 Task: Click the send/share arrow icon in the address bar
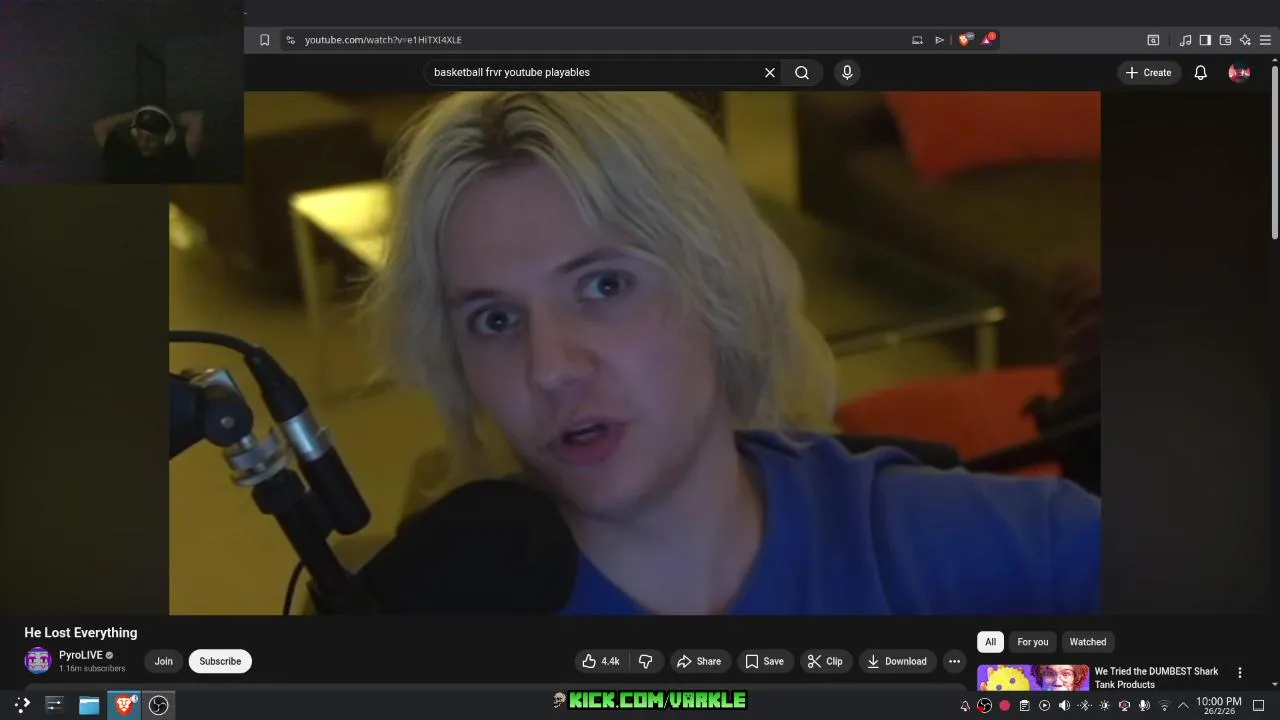(x=939, y=40)
